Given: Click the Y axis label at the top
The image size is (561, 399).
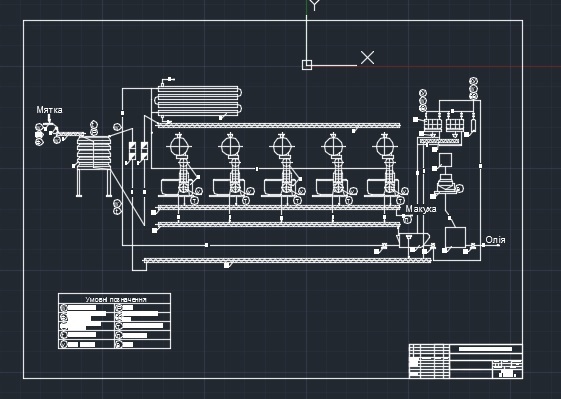Looking at the screenshot, I should [x=314, y=5].
